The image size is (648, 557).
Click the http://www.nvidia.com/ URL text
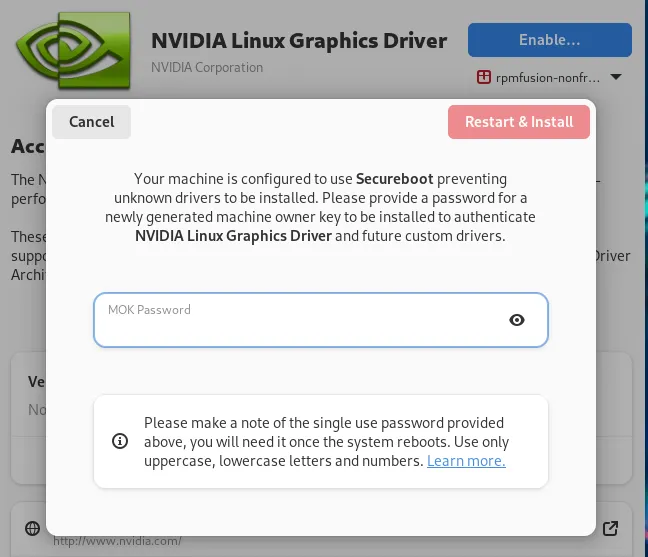click(117, 541)
